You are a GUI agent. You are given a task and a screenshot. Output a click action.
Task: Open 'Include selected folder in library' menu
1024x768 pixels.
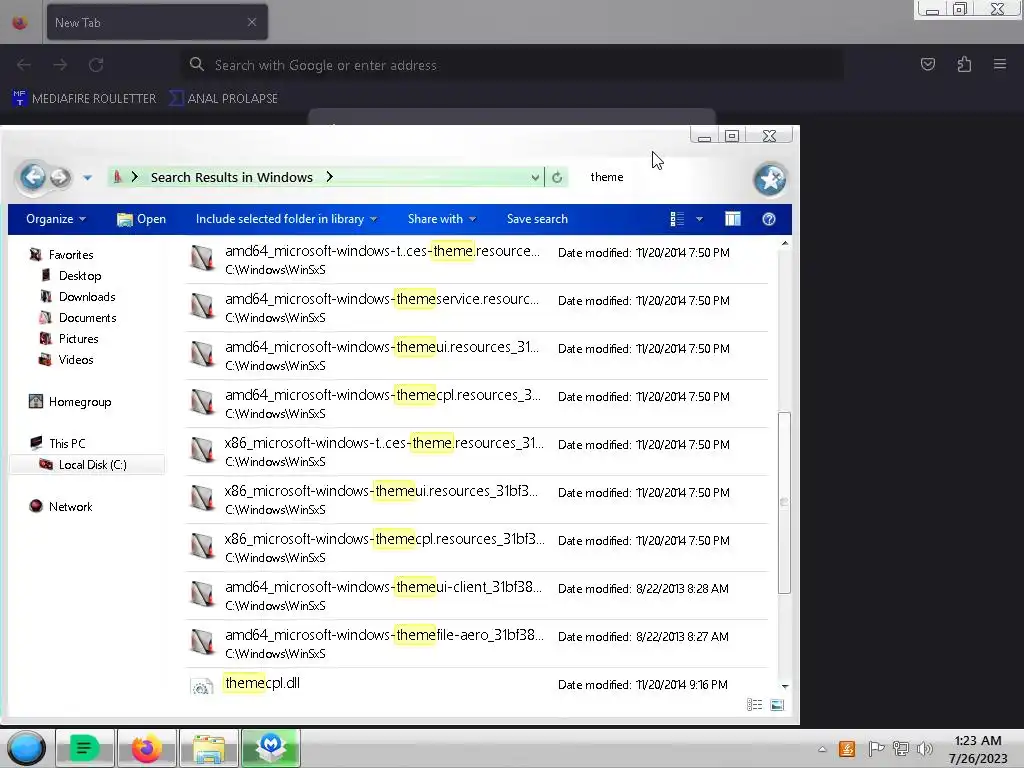[286, 219]
